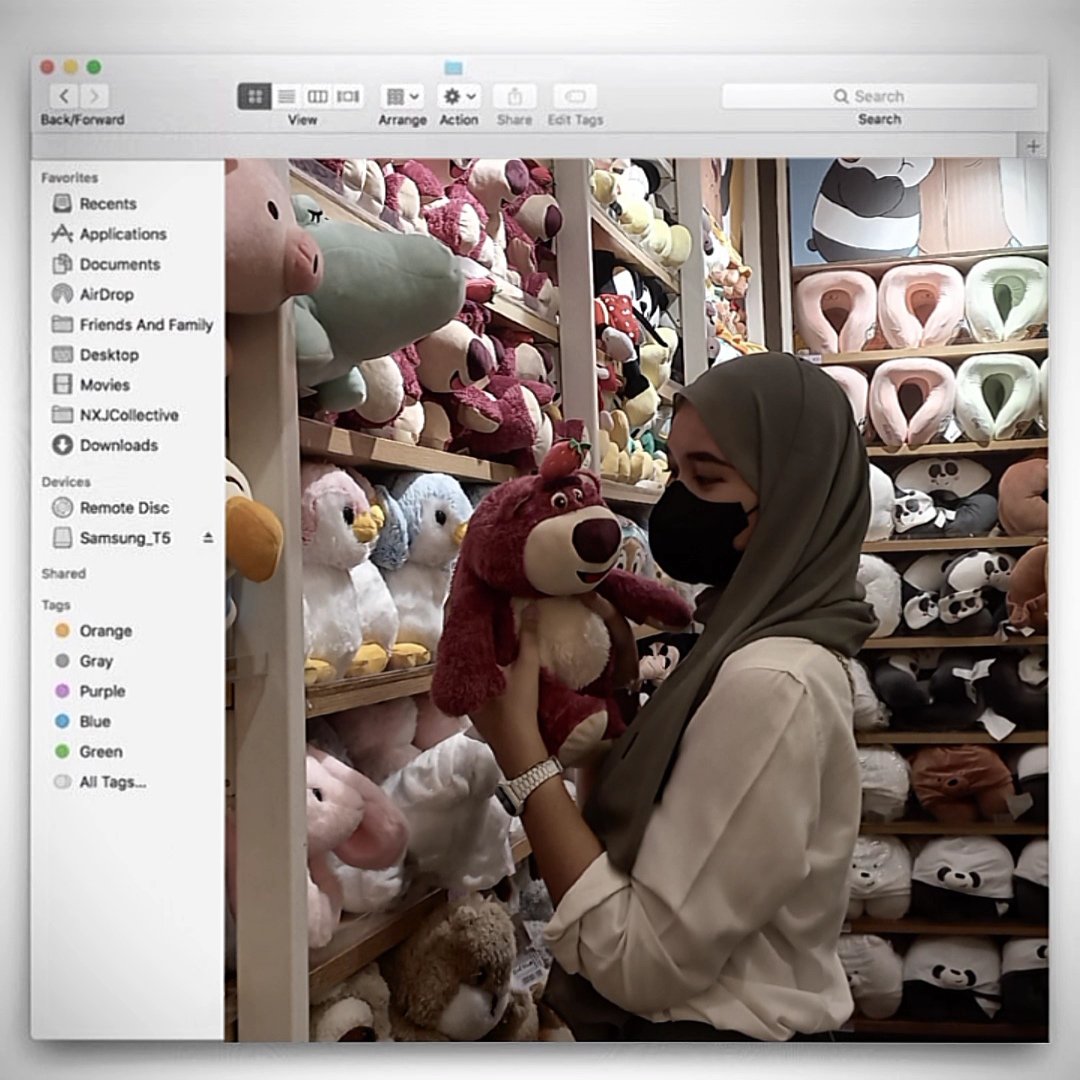Show All Tags list
The height and width of the screenshot is (1080, 1080).
click(x=100, y=782)
